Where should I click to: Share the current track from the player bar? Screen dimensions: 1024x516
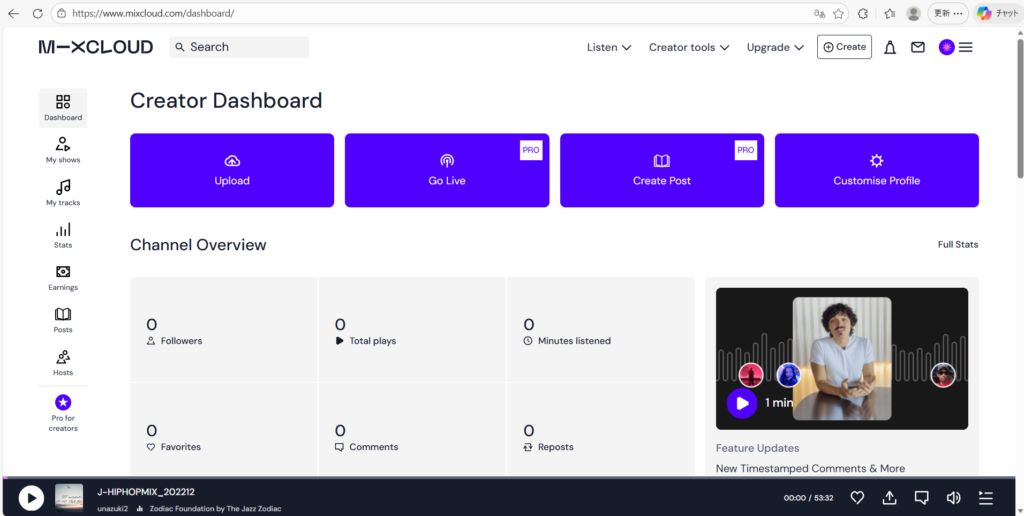[889, 497]
